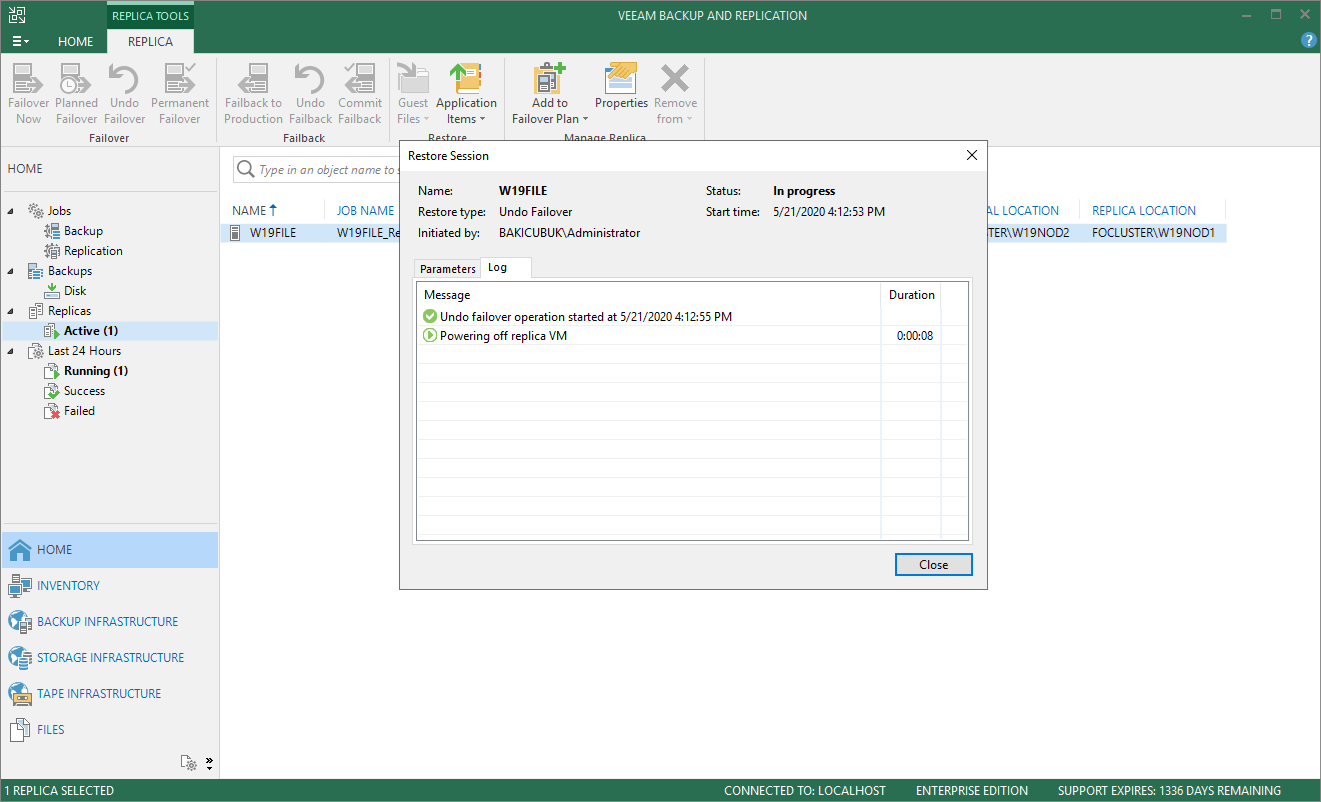Select Last 24 Hours tree item
The height and width of the screenshot is (802, 1321).
84,351
